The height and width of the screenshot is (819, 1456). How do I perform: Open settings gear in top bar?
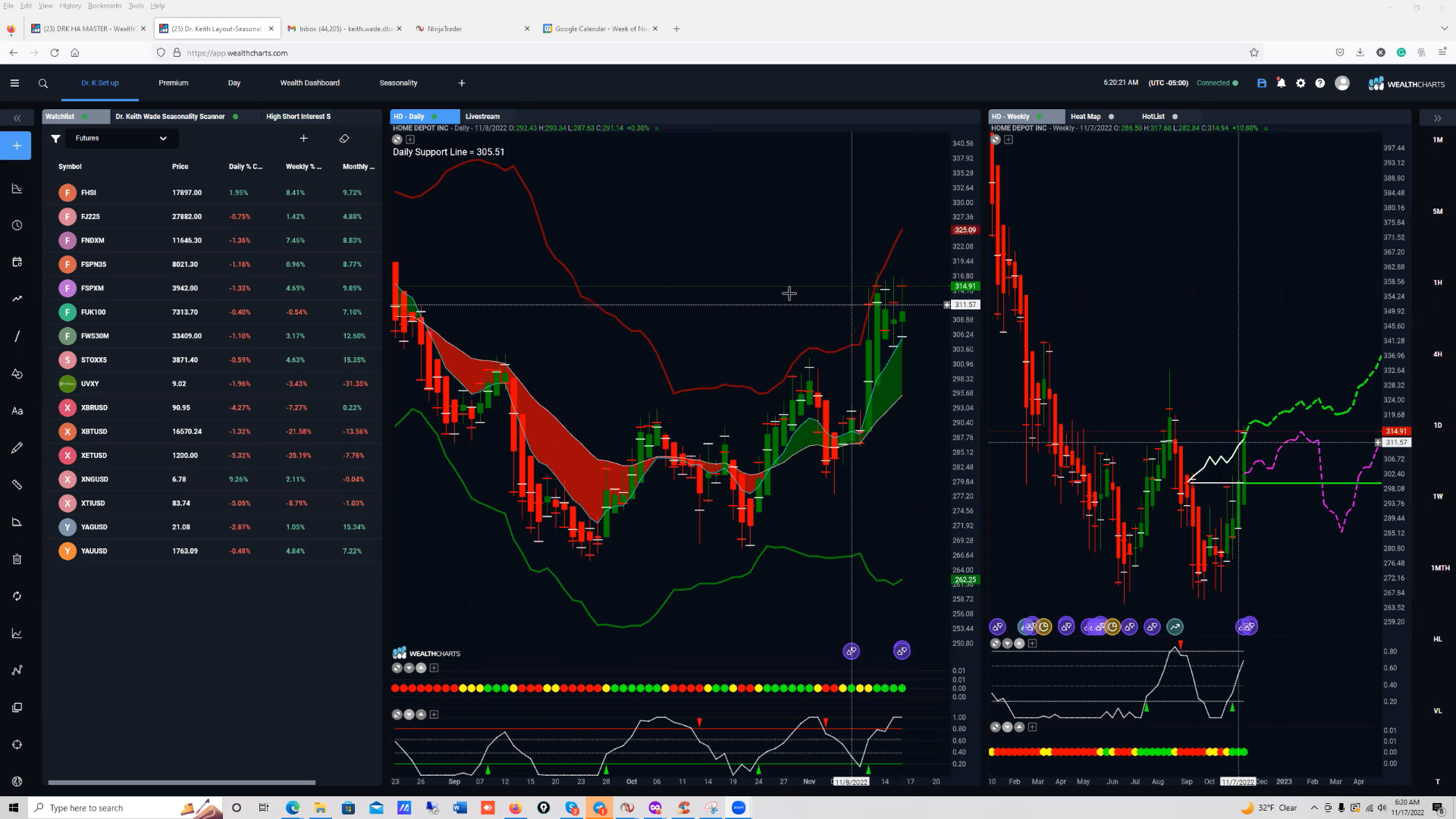tap(1301, 83)
